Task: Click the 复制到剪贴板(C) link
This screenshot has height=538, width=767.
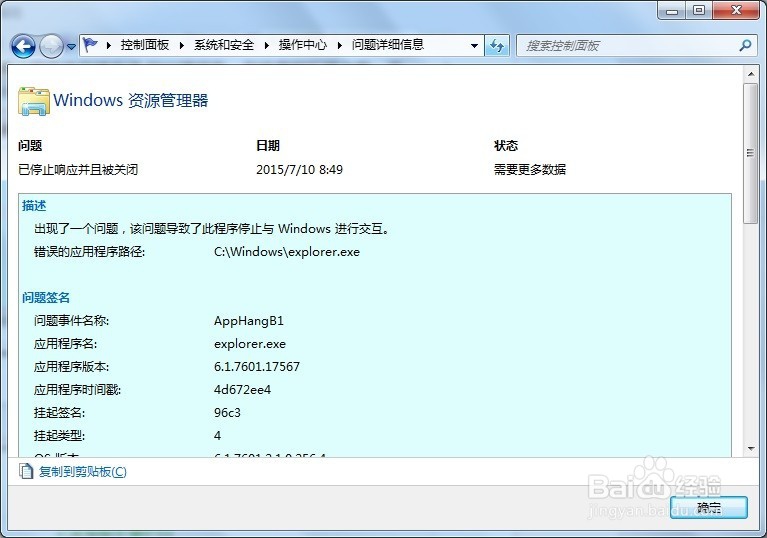Action: [x=83, y=471]
